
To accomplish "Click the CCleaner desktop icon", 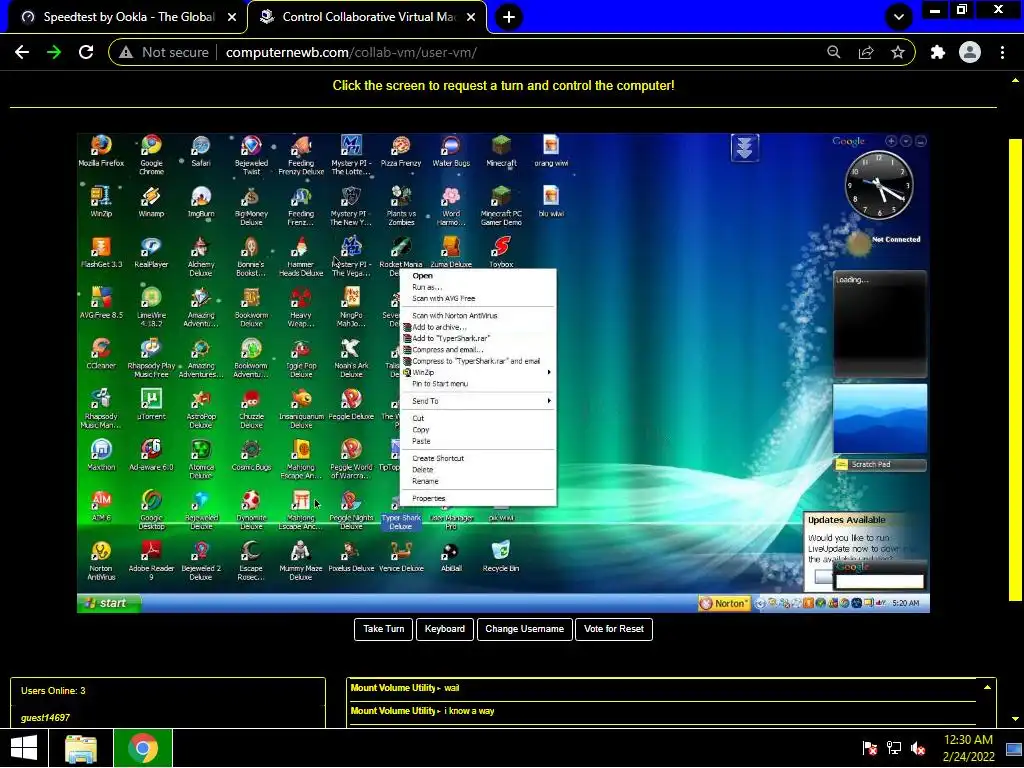I will (x=101, y=354).
